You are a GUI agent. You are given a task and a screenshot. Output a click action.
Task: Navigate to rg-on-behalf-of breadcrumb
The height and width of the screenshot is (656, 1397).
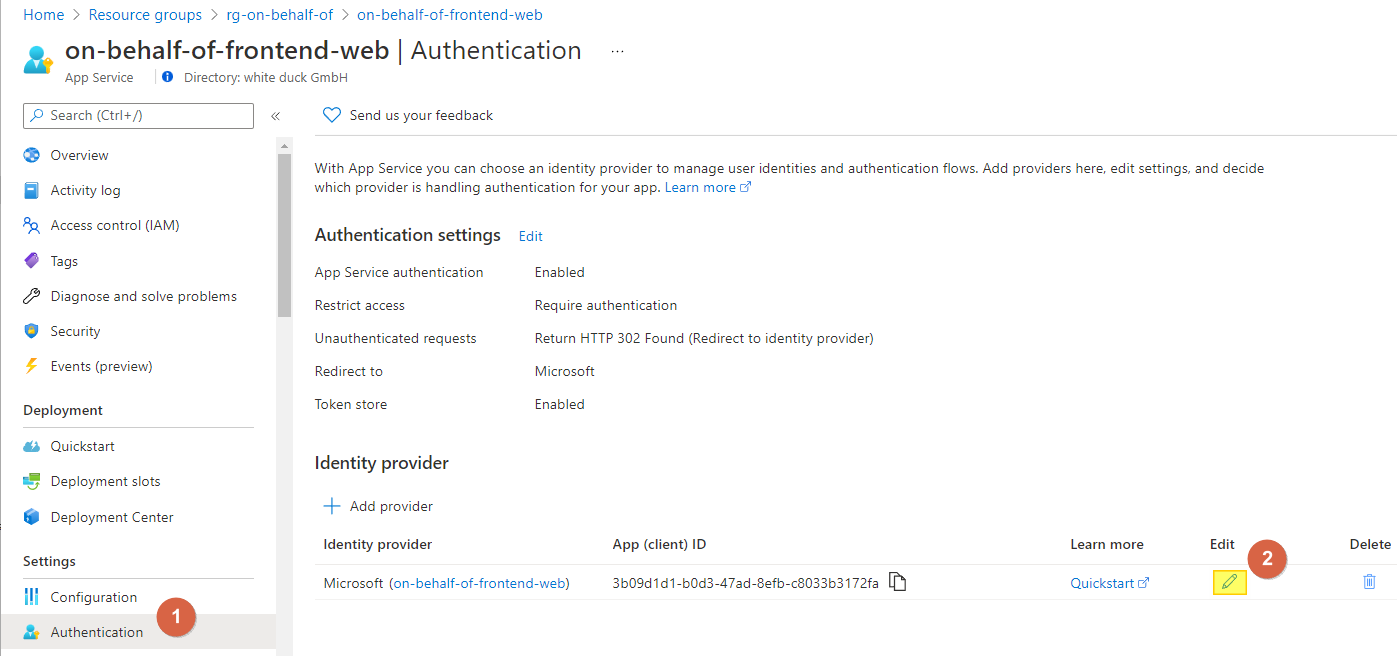coord(279,15)
